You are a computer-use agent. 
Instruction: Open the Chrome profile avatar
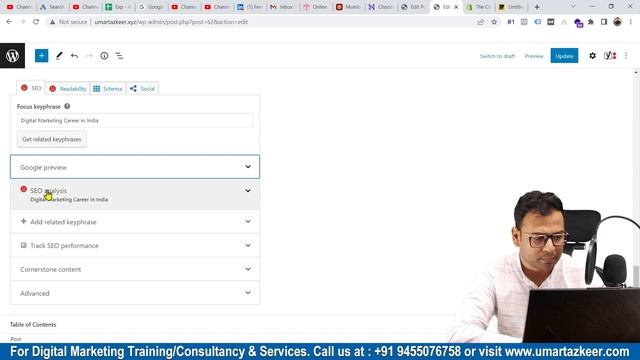tap(617, 22)
